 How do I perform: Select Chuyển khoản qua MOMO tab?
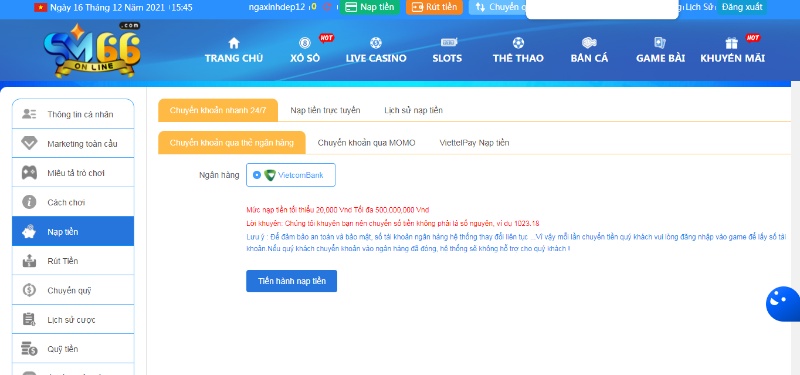(x=366, y=143)
